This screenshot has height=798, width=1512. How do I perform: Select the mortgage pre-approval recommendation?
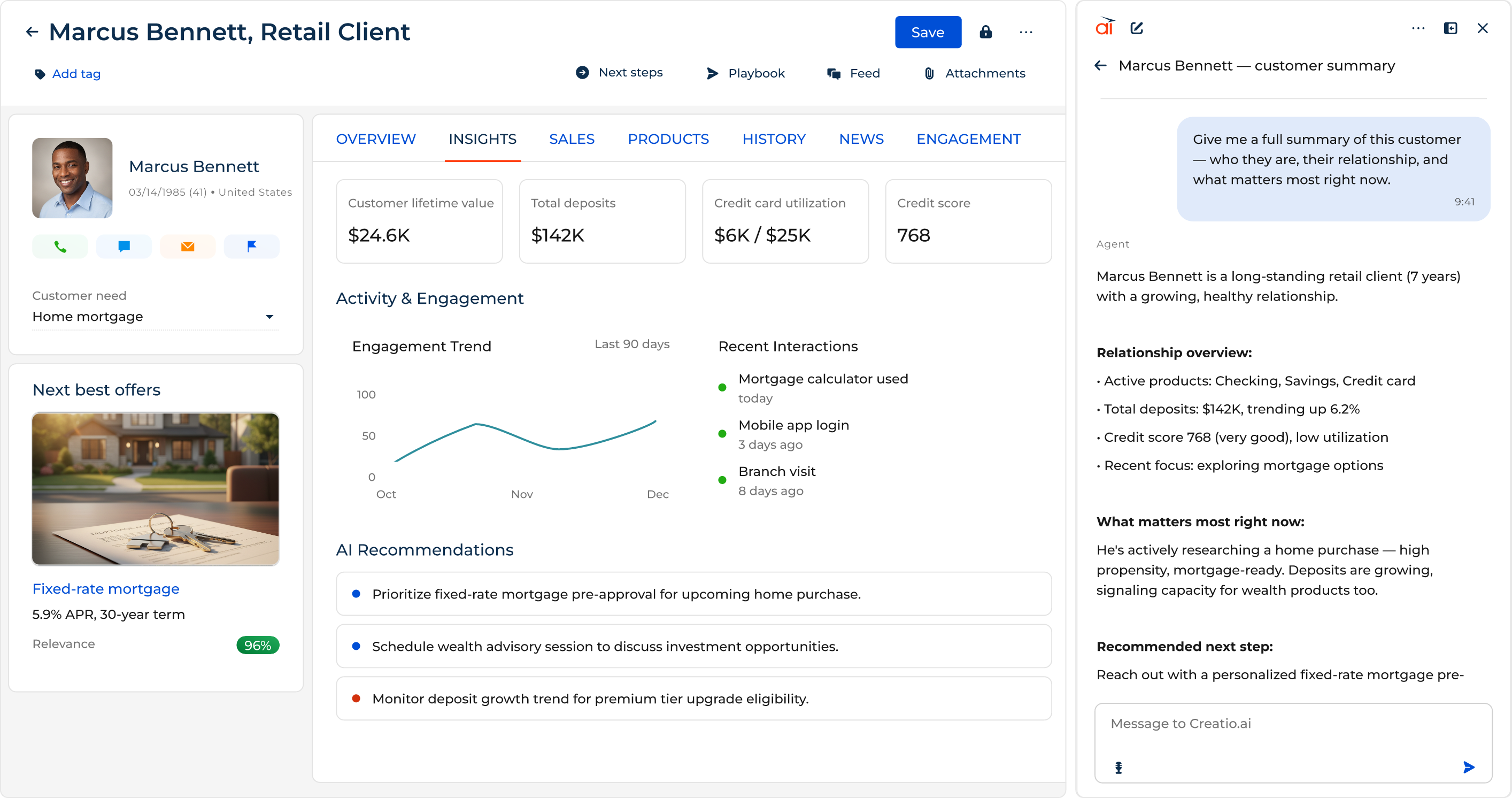(694, 594)
